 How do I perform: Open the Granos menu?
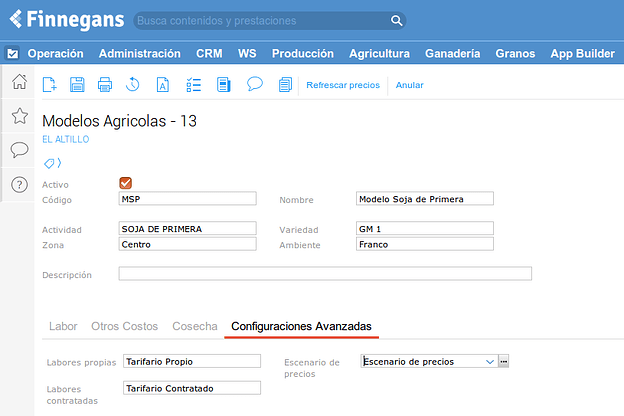515,53
